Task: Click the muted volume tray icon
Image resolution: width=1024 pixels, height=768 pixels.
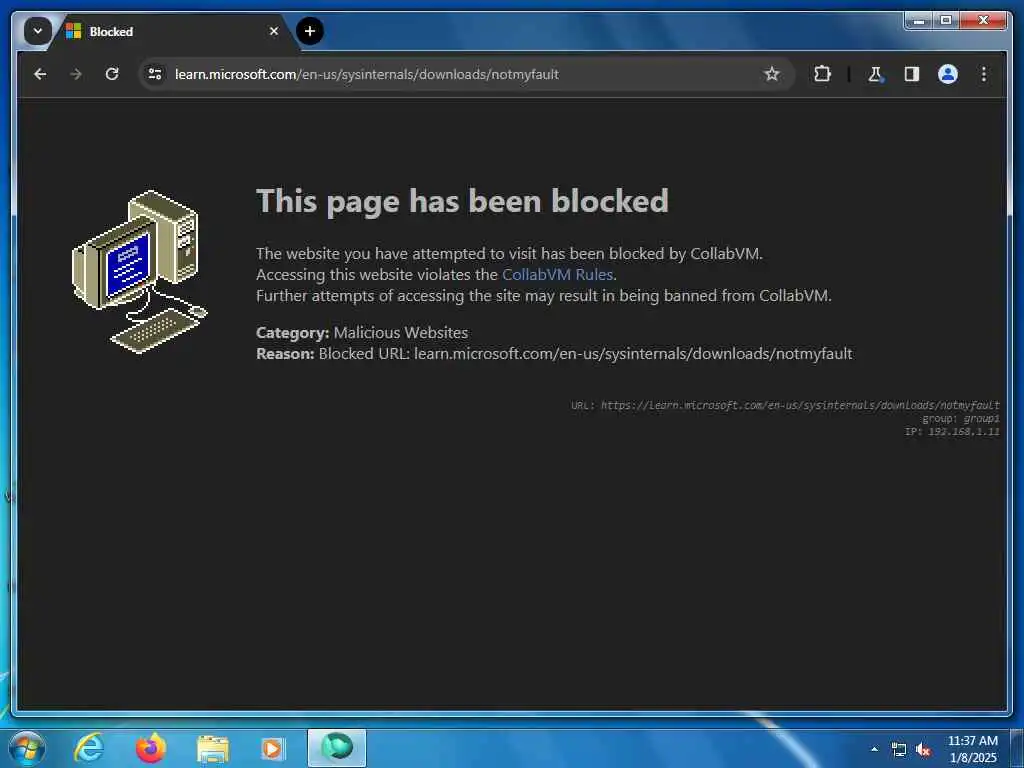Action: 923,750
